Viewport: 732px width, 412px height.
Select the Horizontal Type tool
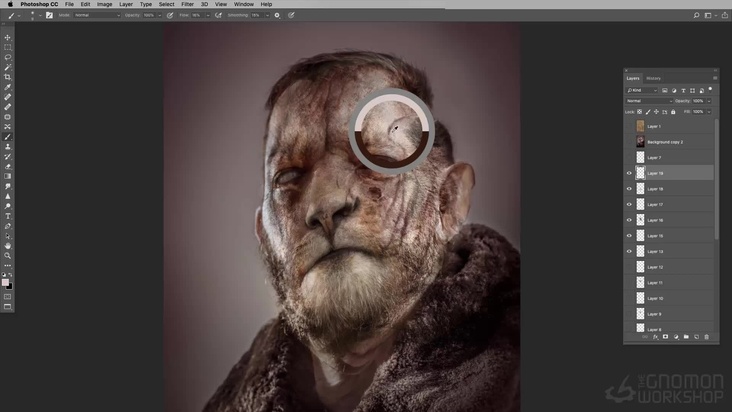coord(7,216)
